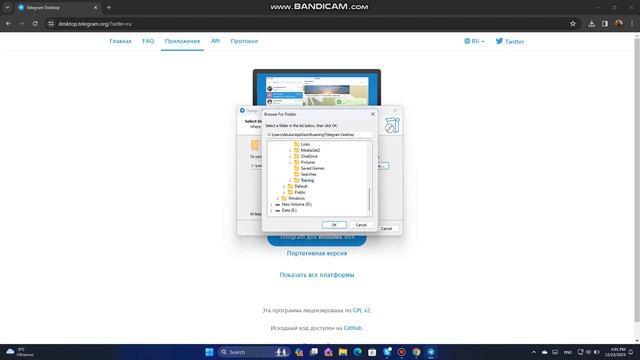The image size is (640, 360).
Task: Expand the MediaGet2 folder arrow
Action: pyautogui.click(x=290, y=151)
